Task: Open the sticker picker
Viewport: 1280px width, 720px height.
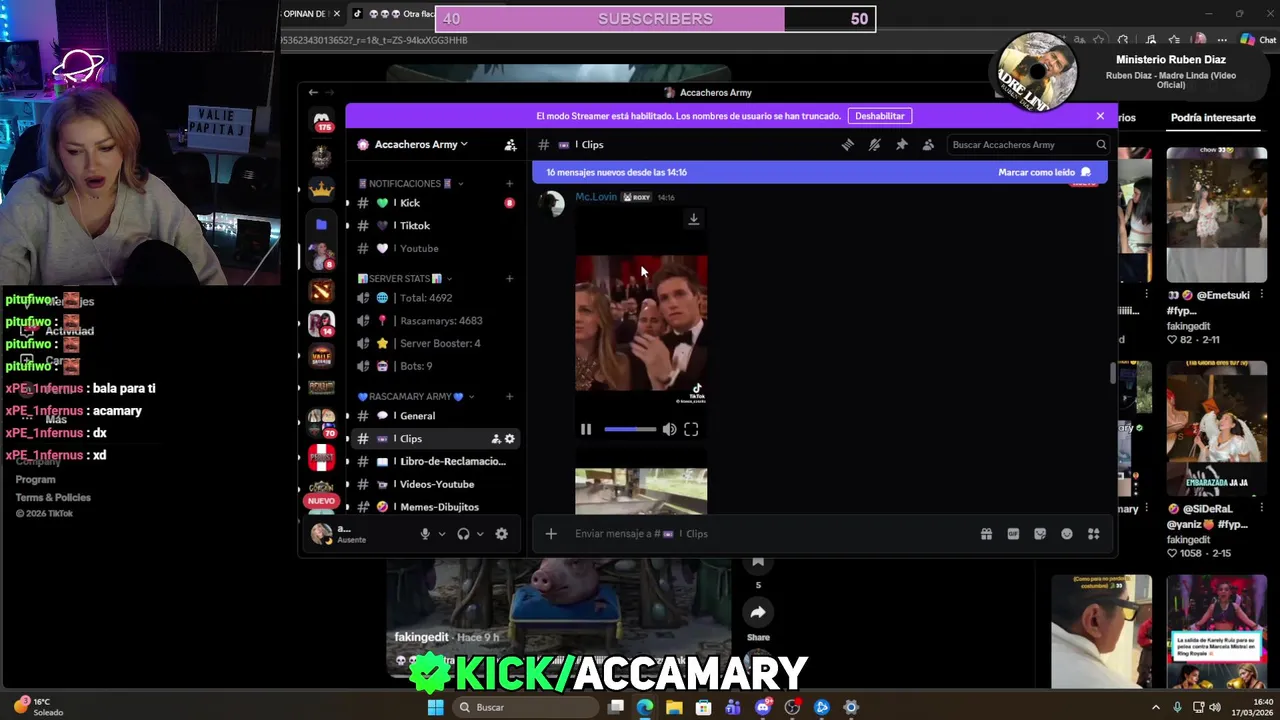Action: [x=1040, y=534]
